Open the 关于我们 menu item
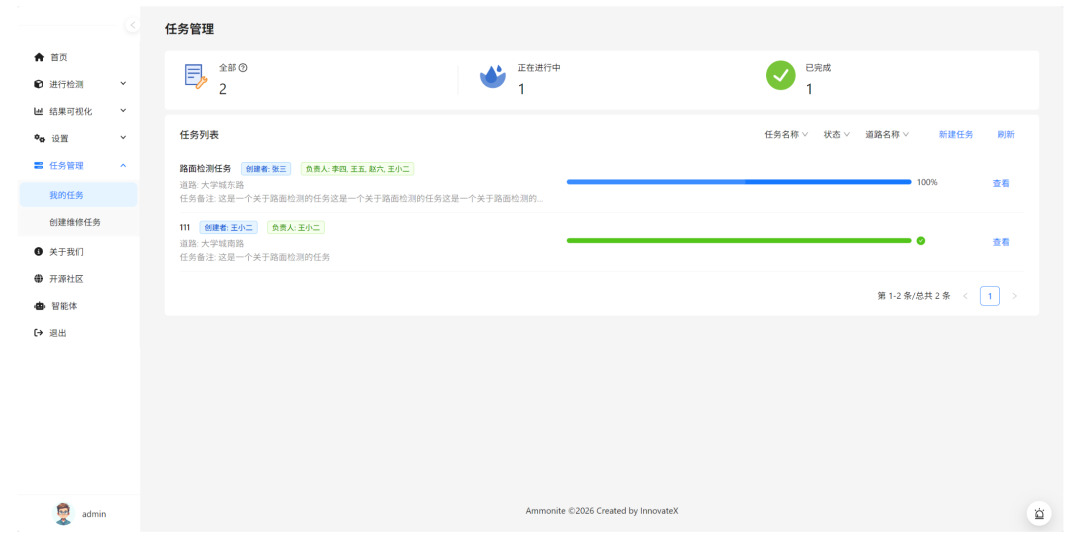Viewport: 1080px width, 545px height. click(x=78, y=251)
